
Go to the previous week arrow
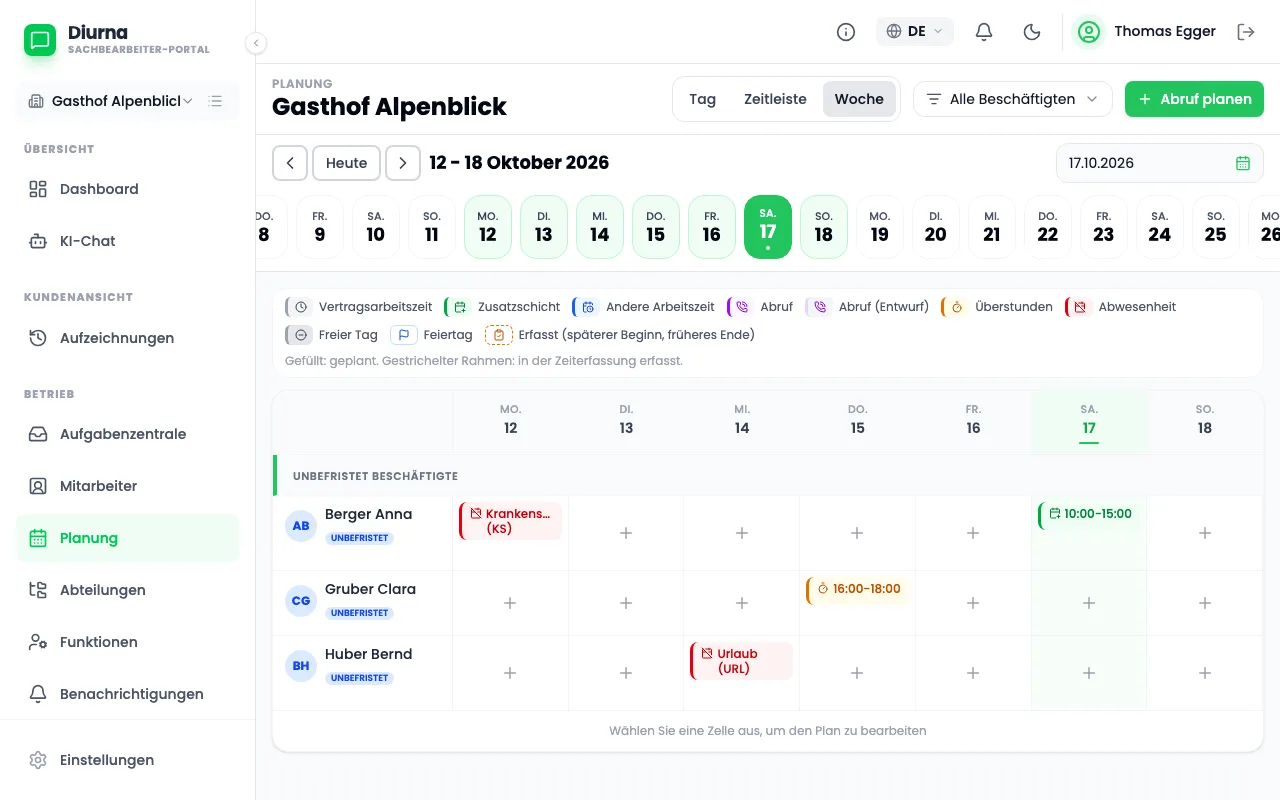pos(290,163)
